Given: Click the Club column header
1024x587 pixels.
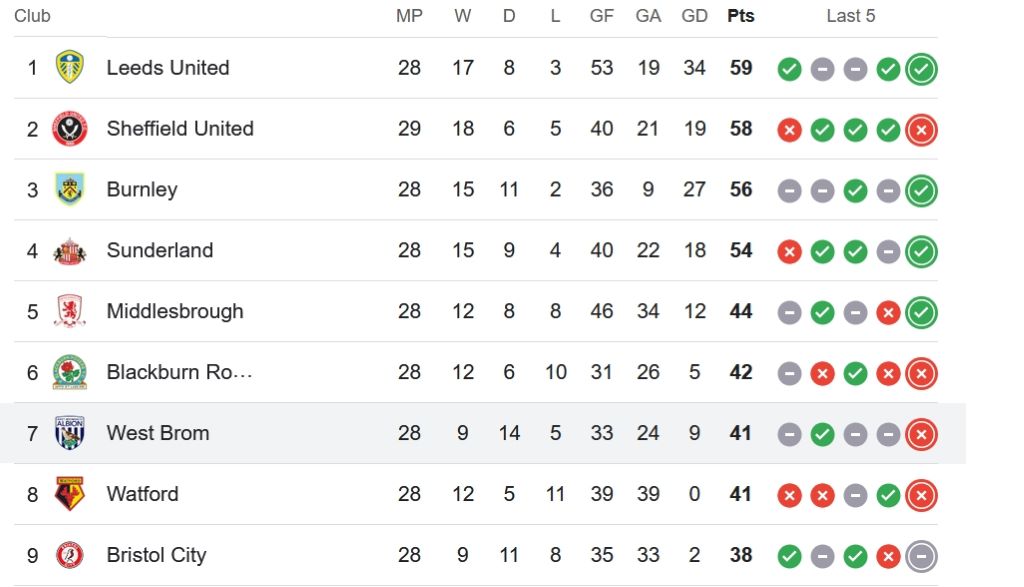Looking at the screenshot, I should pyautogui.click(x=32, y=16).
